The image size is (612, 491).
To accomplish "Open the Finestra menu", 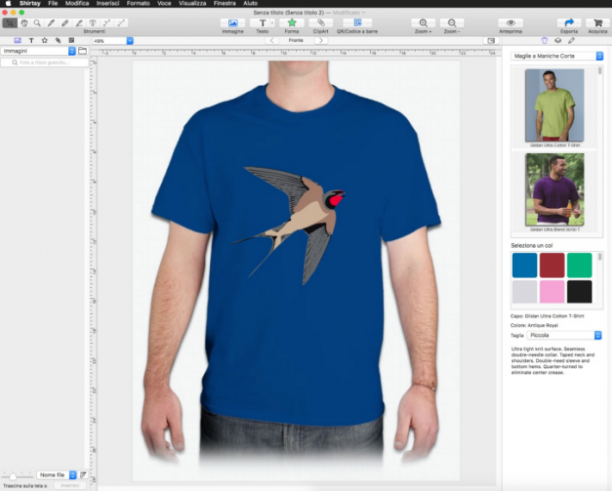I will click(x=224, y=3).
